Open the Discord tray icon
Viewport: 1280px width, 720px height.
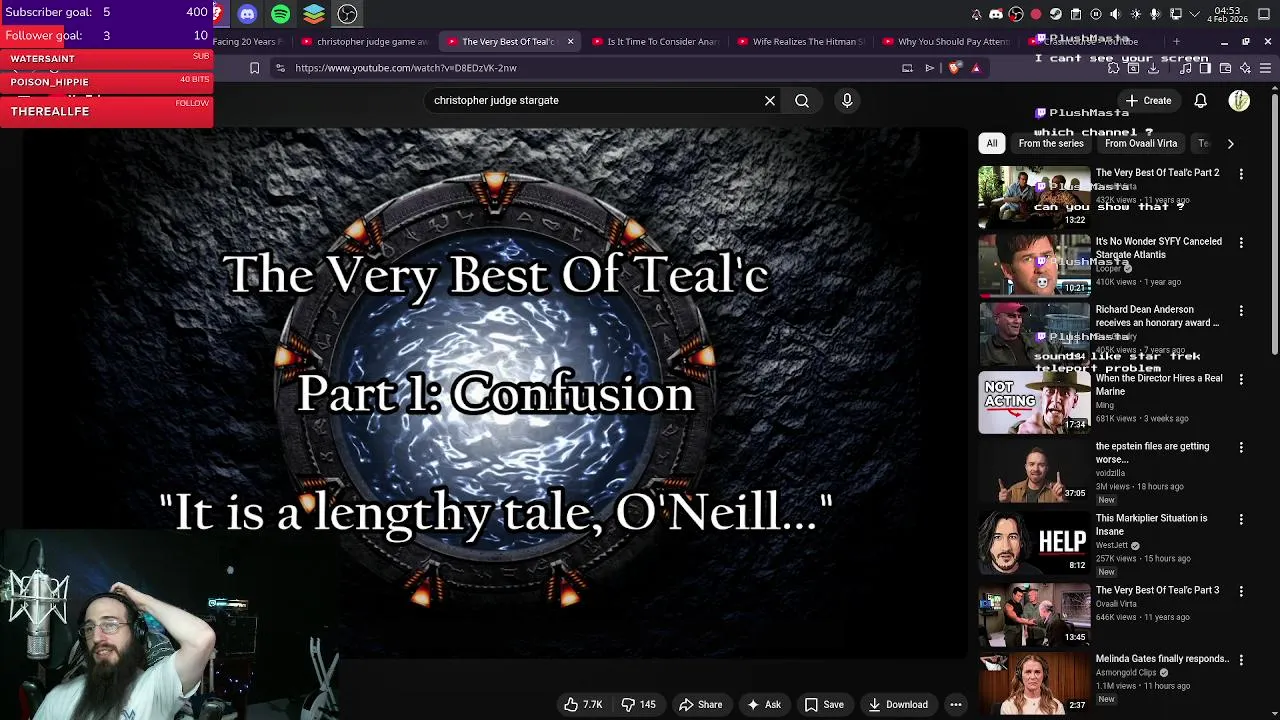pos(996,14)
